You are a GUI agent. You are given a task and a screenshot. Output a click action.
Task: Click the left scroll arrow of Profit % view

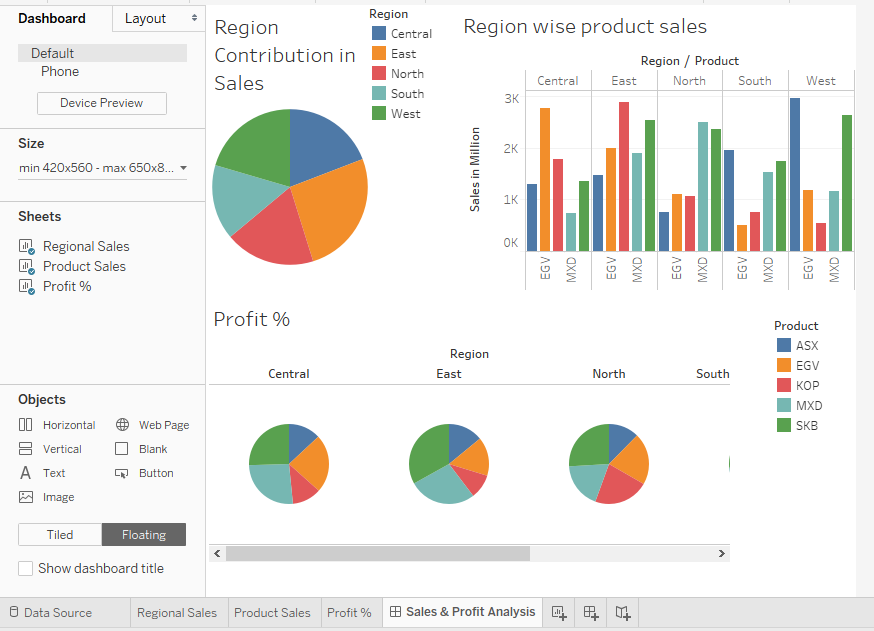click(217, 554)
